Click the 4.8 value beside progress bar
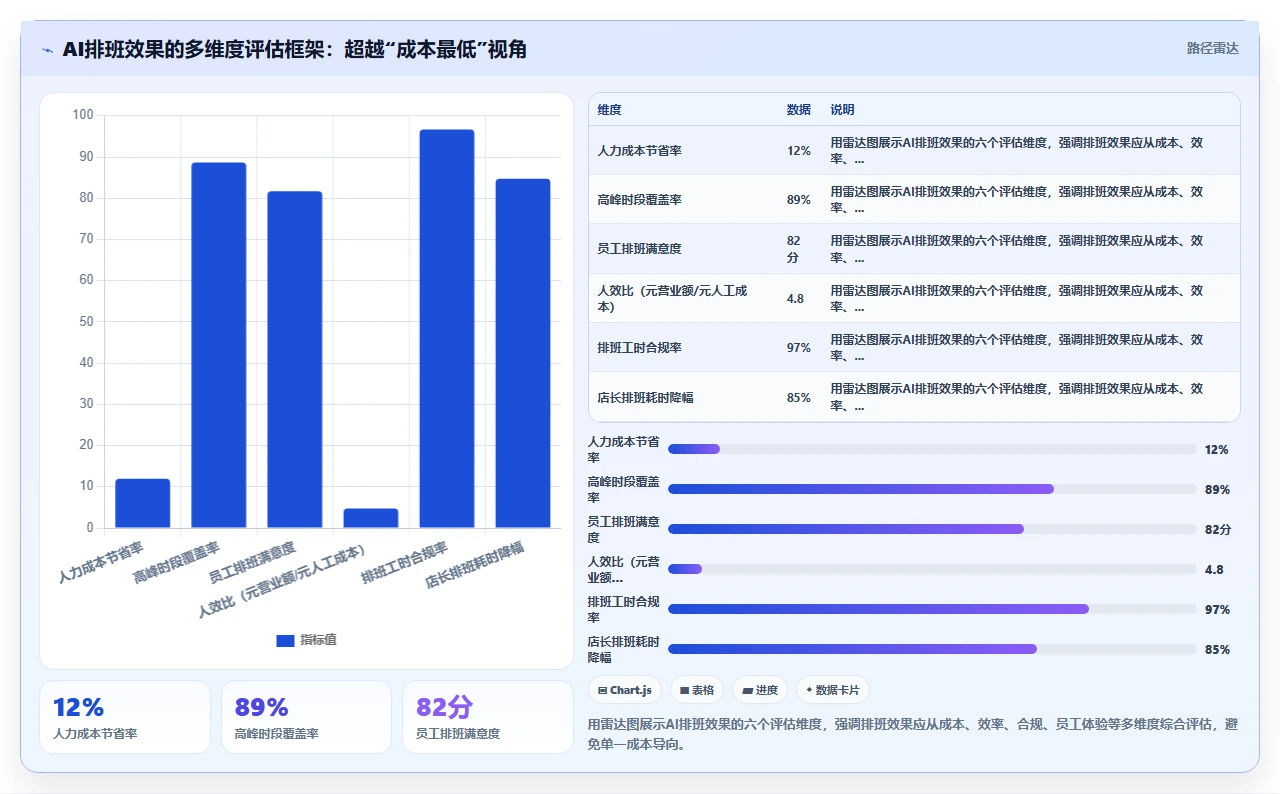This screenshot has width=1280, height=794. click(x=1214, y=570)
